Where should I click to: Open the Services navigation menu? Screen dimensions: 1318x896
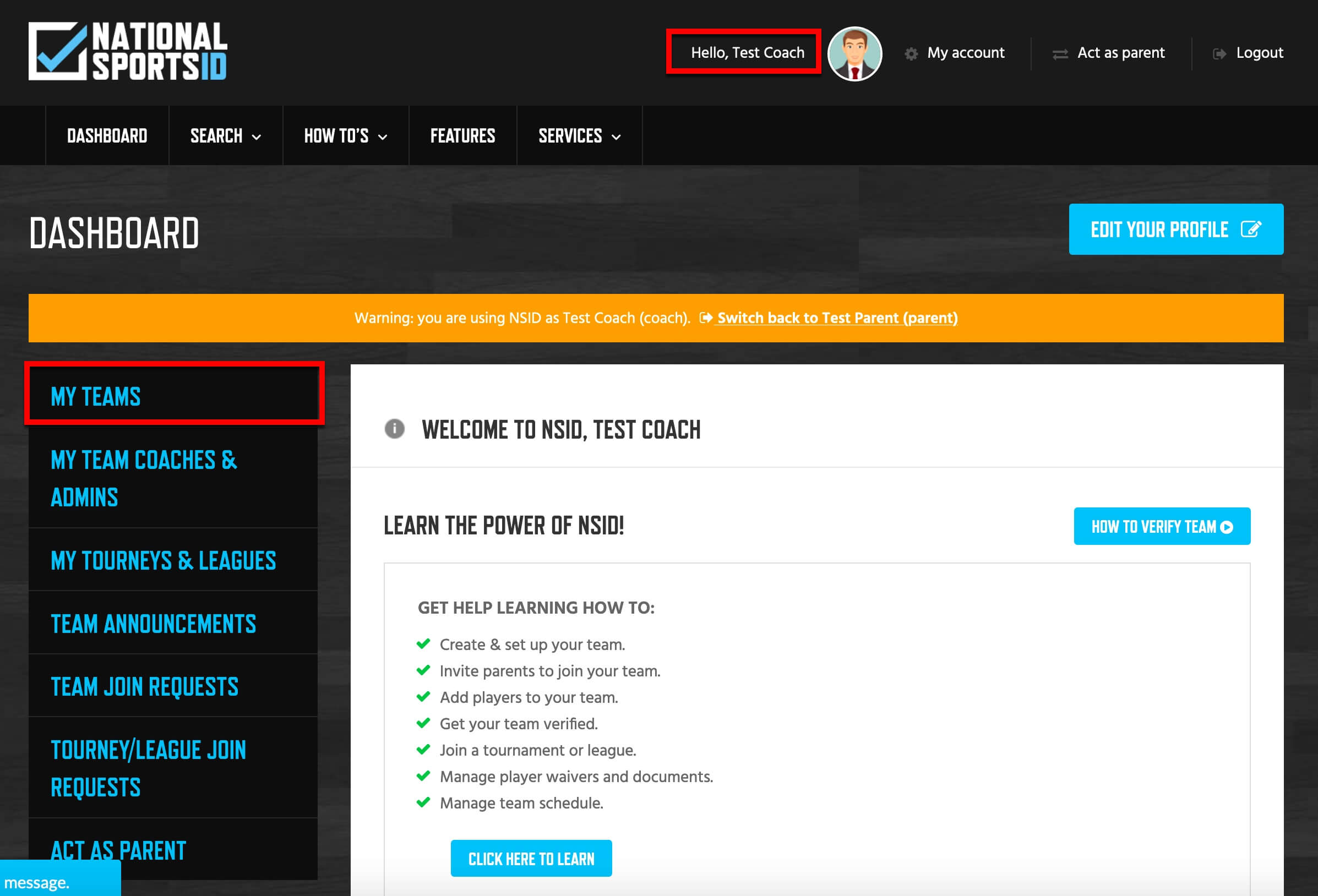(x=580, y=135)
